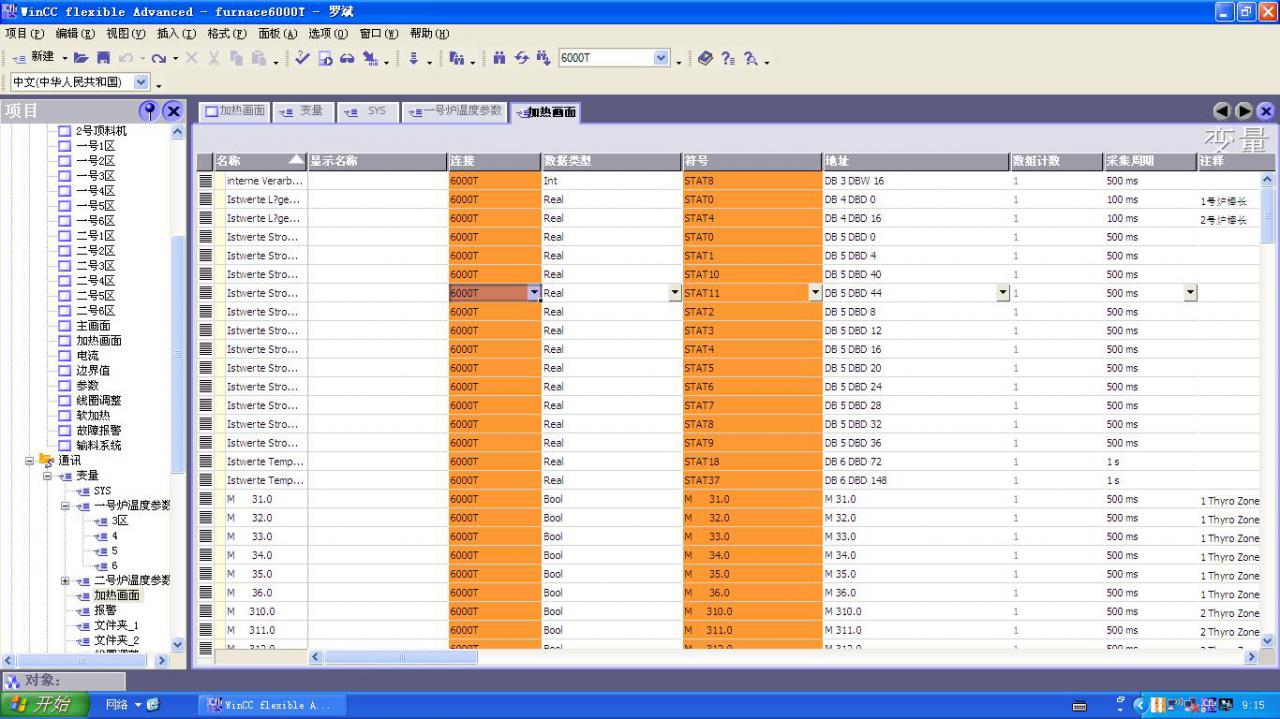Click the name cell M 310.0

(264, 611)
